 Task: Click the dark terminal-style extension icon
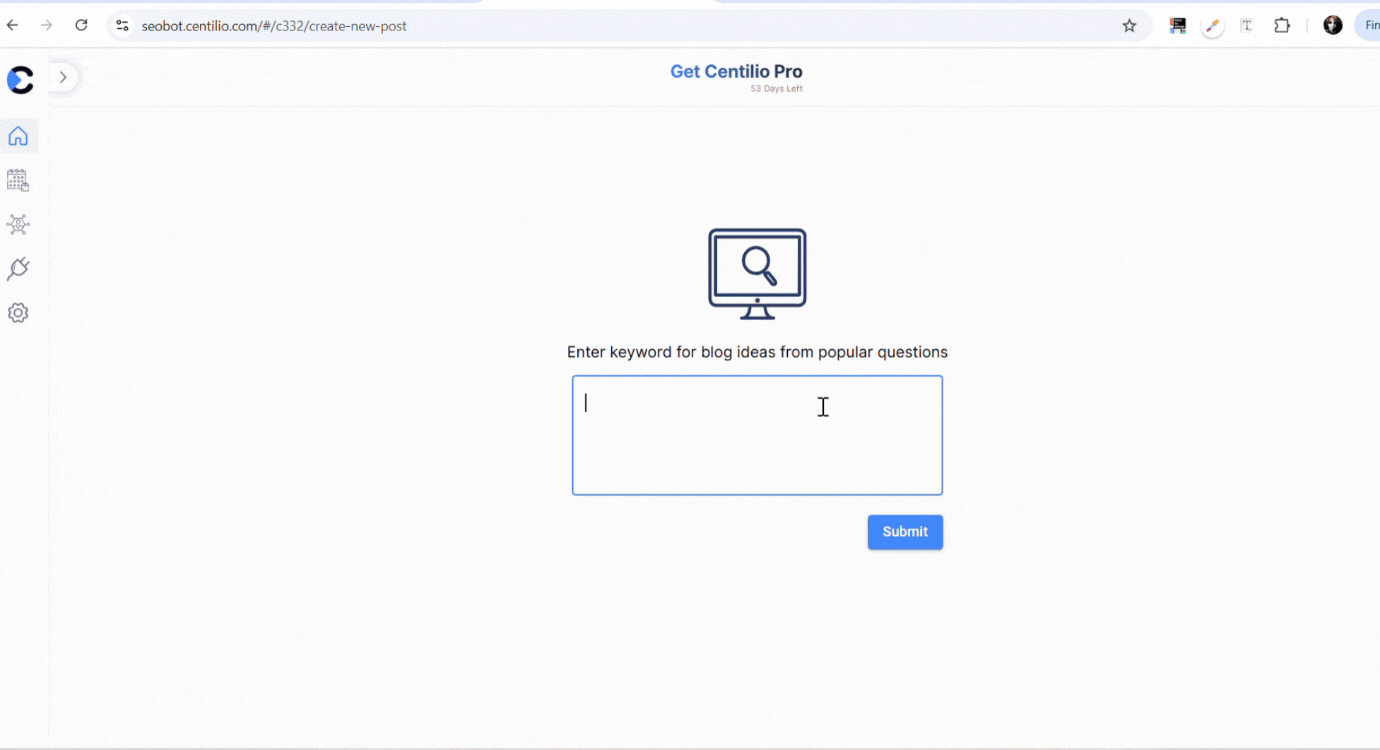click(1177, 24)
